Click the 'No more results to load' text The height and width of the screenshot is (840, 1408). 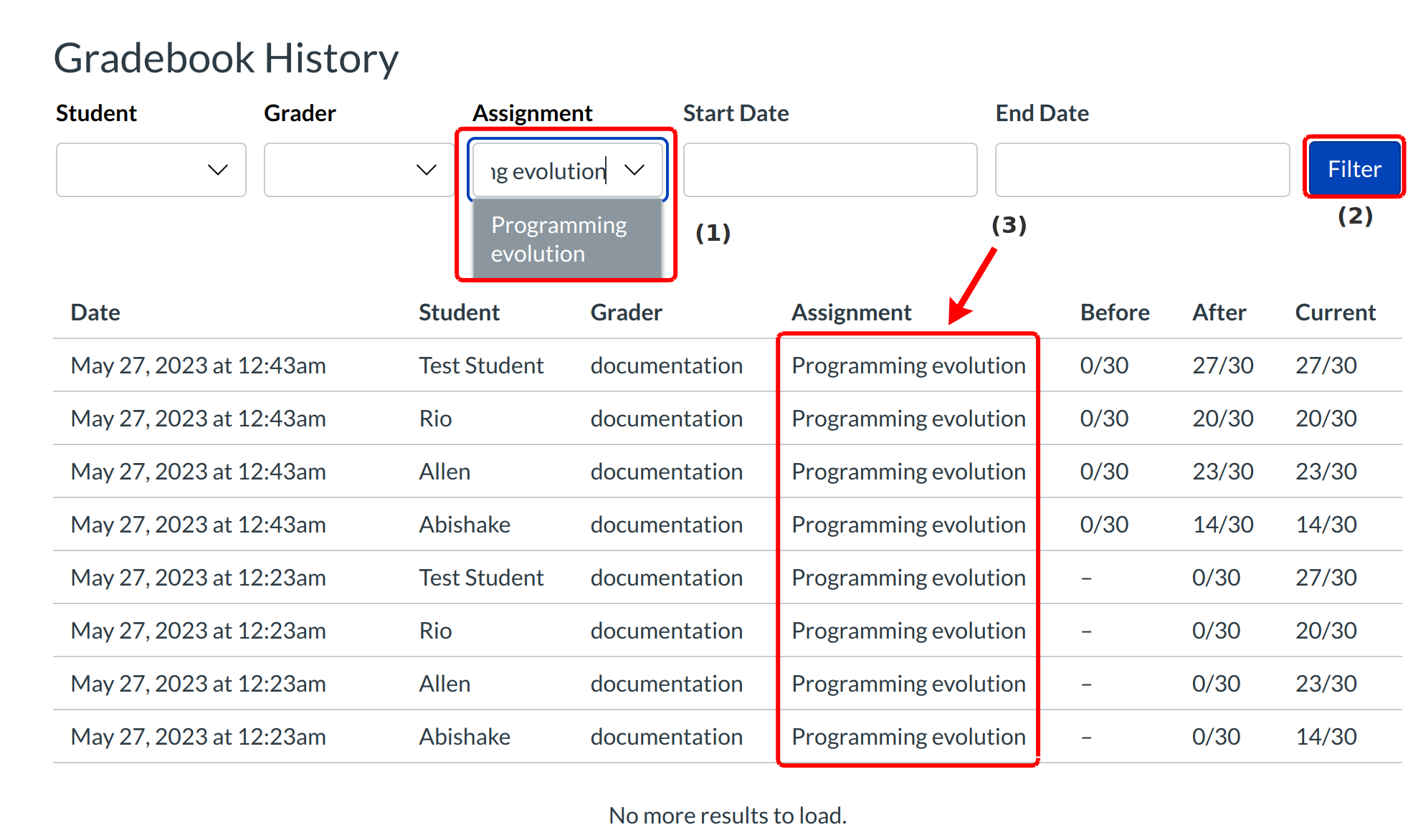(x=727, y=816)
